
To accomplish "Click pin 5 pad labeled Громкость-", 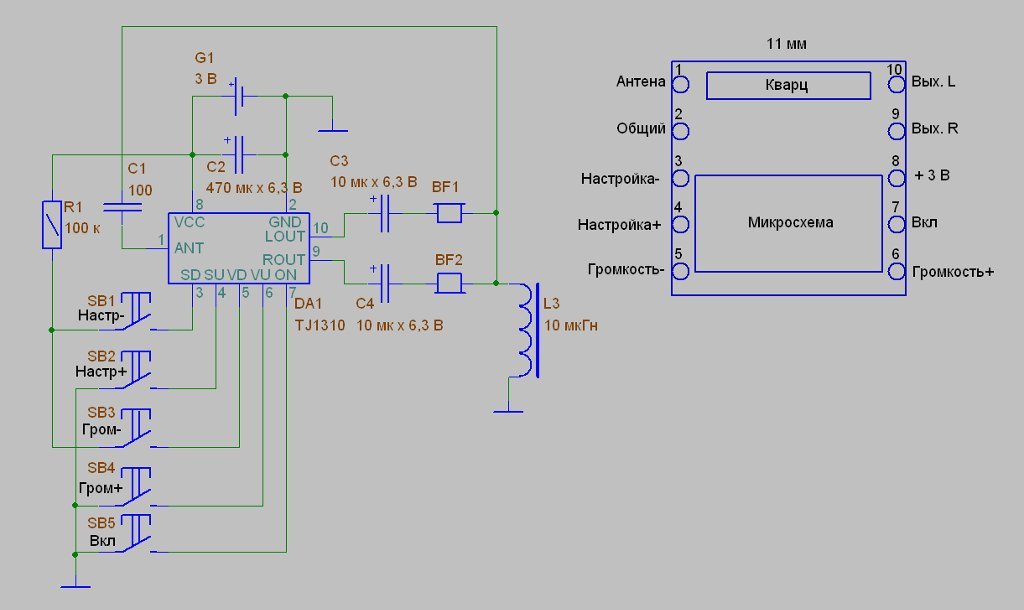I will [680, 271].
